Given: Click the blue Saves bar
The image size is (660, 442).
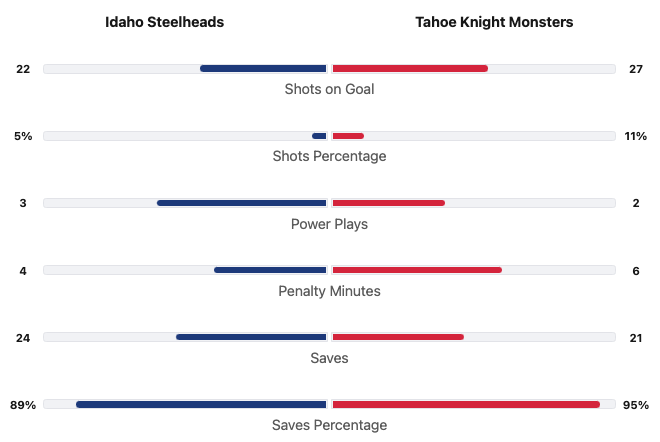Looking at the screenshot, I should pos(251,337).
